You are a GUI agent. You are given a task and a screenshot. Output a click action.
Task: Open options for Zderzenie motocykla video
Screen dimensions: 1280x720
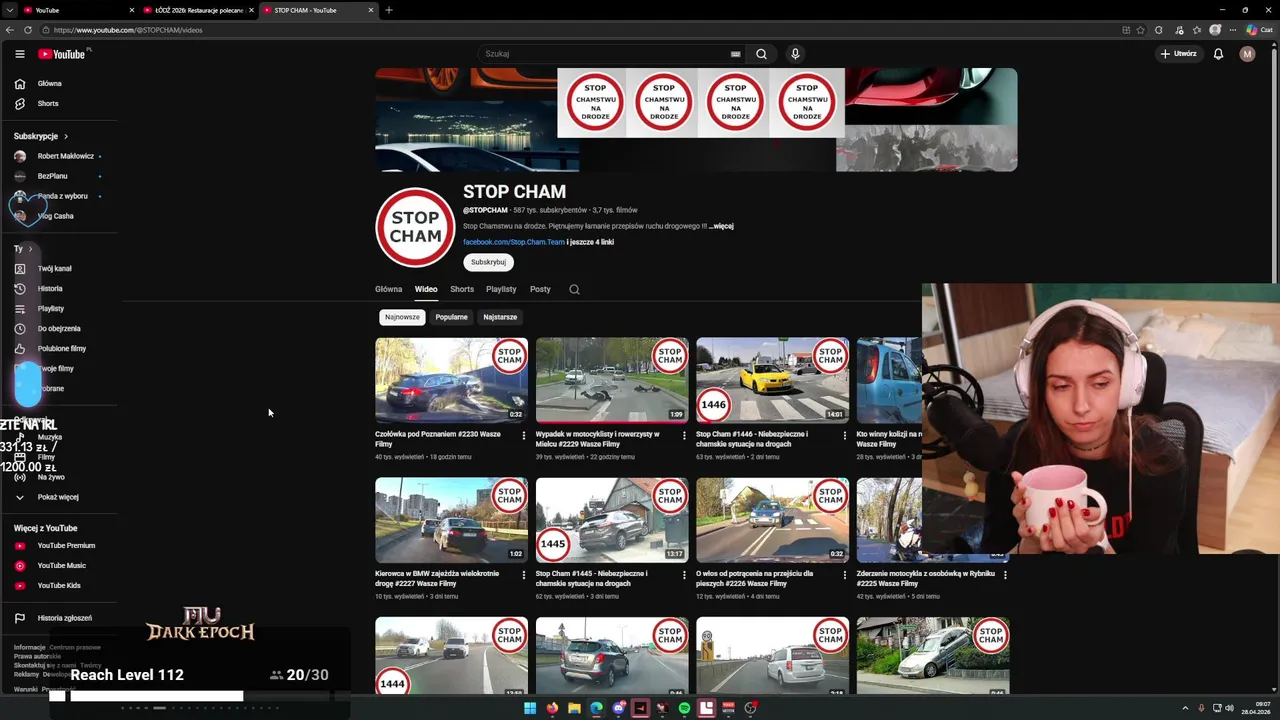[1005, 575]
